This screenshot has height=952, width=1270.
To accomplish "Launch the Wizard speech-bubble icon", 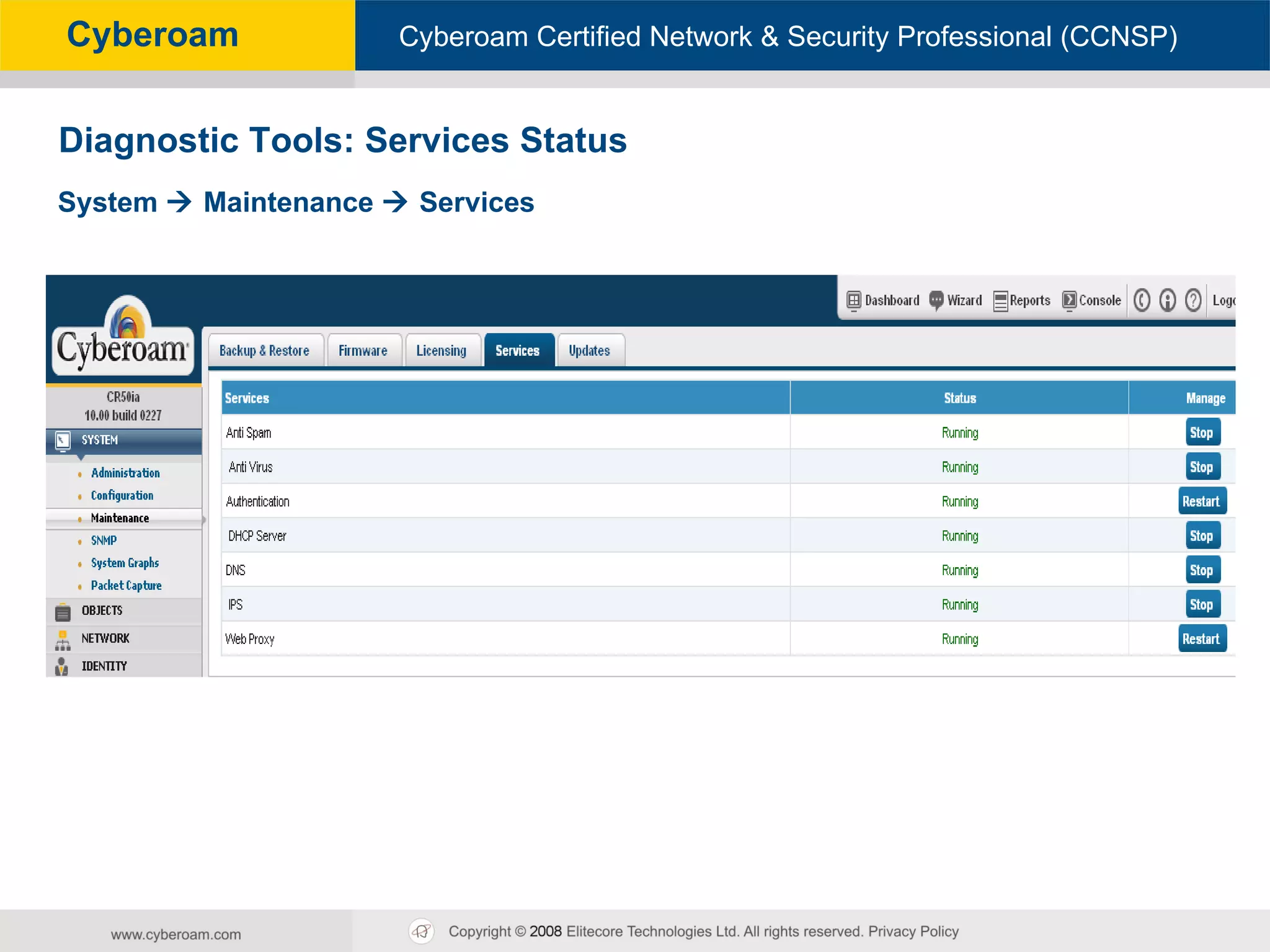I will coord(936,301).
